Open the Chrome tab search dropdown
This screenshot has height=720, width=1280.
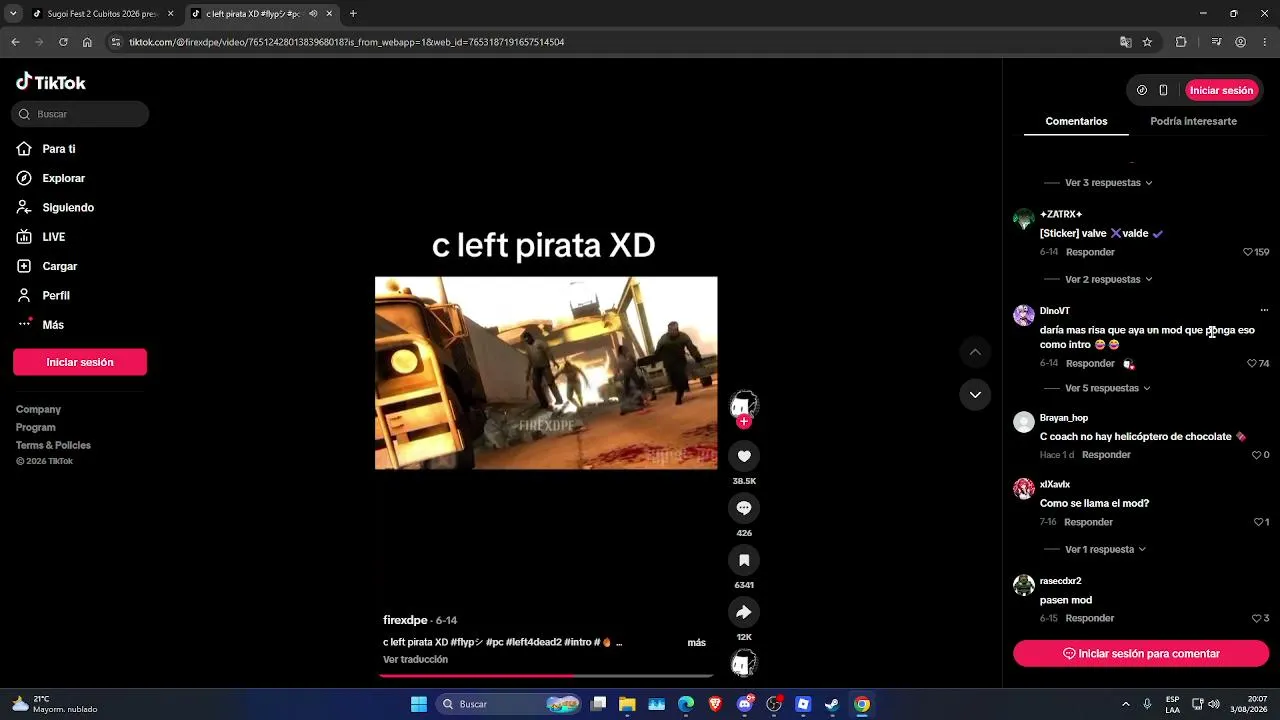[13, 14]
